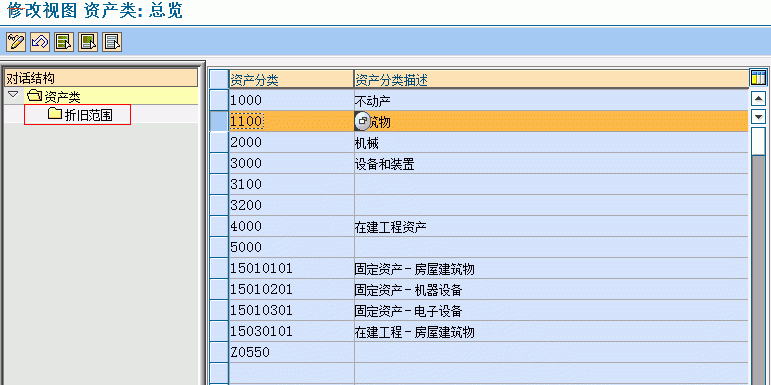Click asset class cell 3000
This screenshot has width=771, height=385.
[x=291, y=163]
